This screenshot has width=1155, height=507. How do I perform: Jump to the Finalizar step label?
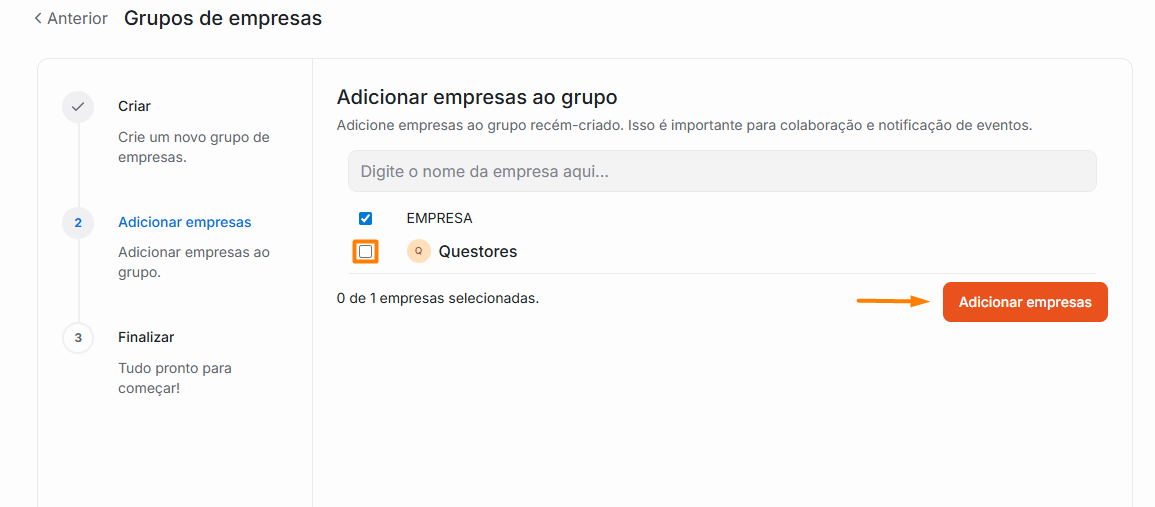coord(146,337)
